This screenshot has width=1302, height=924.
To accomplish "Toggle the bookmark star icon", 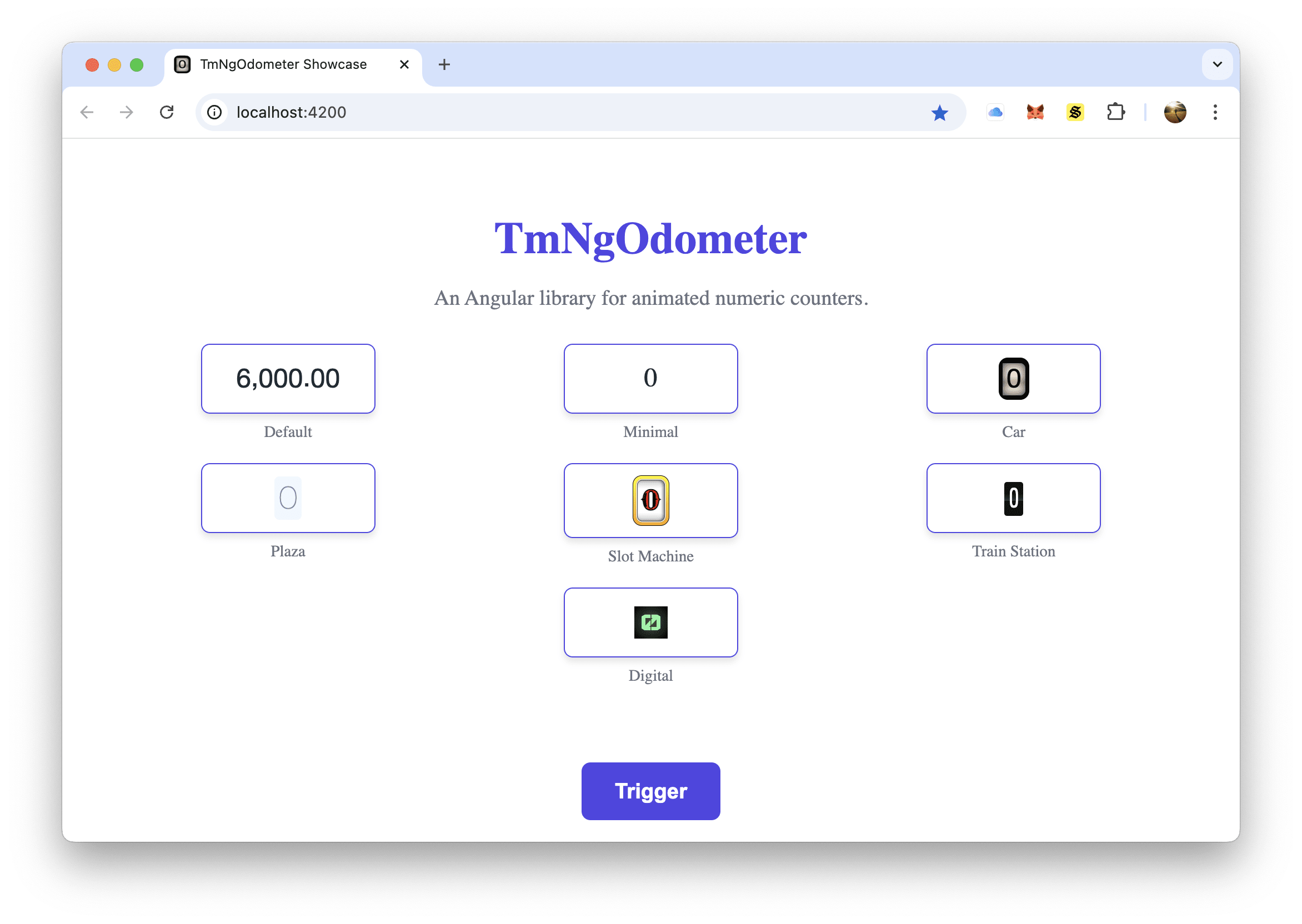I will pyautogui.click(x=939, y=113).
